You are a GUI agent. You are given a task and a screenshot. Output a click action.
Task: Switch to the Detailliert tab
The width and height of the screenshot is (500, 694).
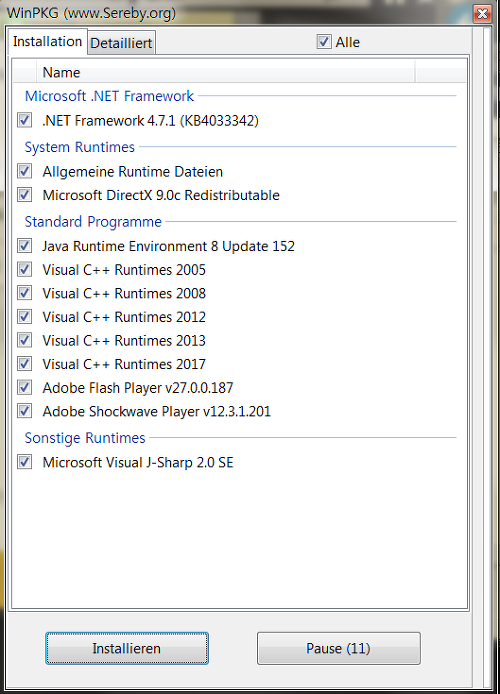[121, 43]
